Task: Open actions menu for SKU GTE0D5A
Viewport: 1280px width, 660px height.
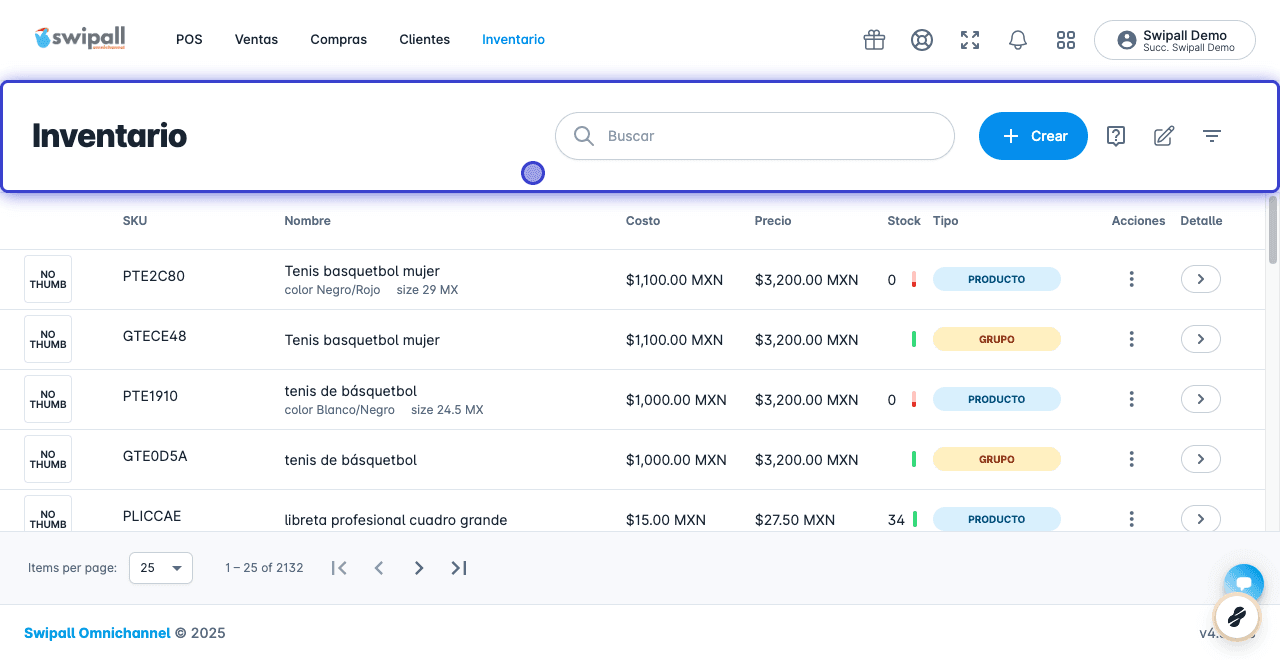Action: [1131, 460]
